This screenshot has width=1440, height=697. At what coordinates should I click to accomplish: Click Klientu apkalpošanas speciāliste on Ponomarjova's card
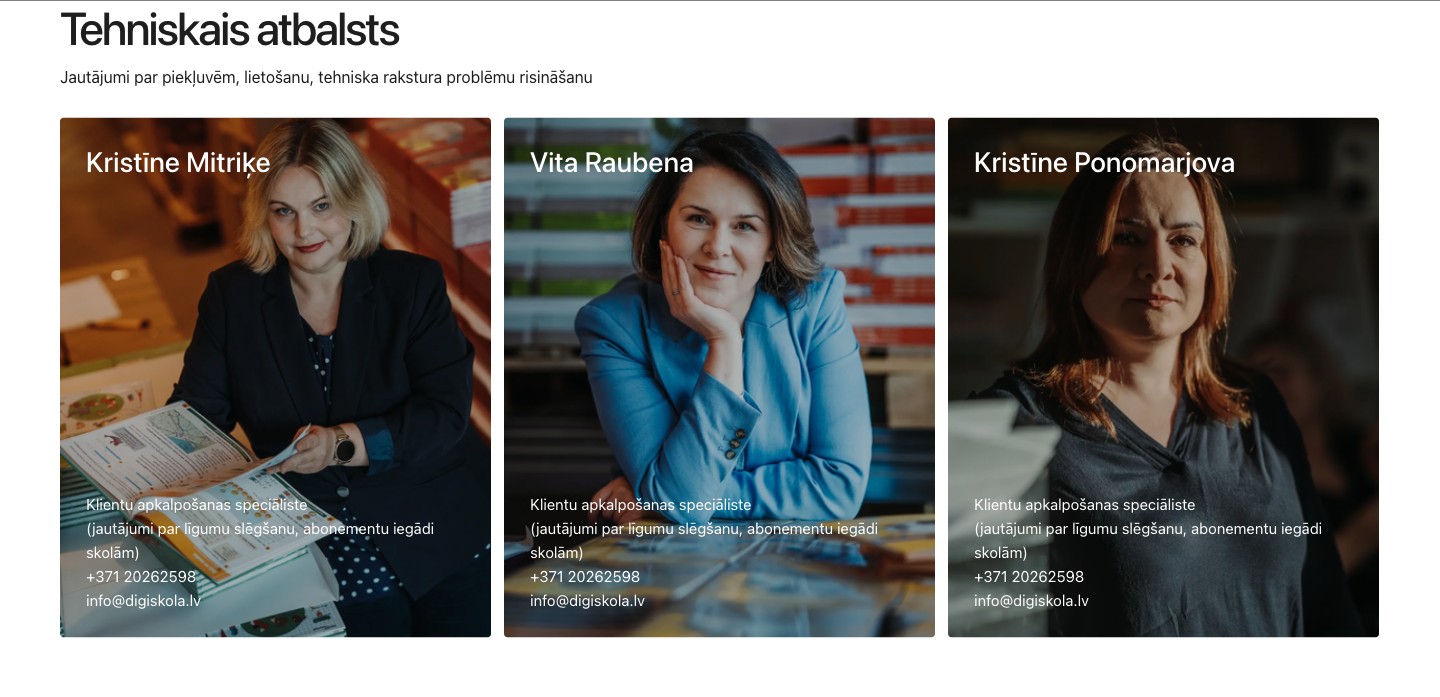click(x=1085, y=505)
